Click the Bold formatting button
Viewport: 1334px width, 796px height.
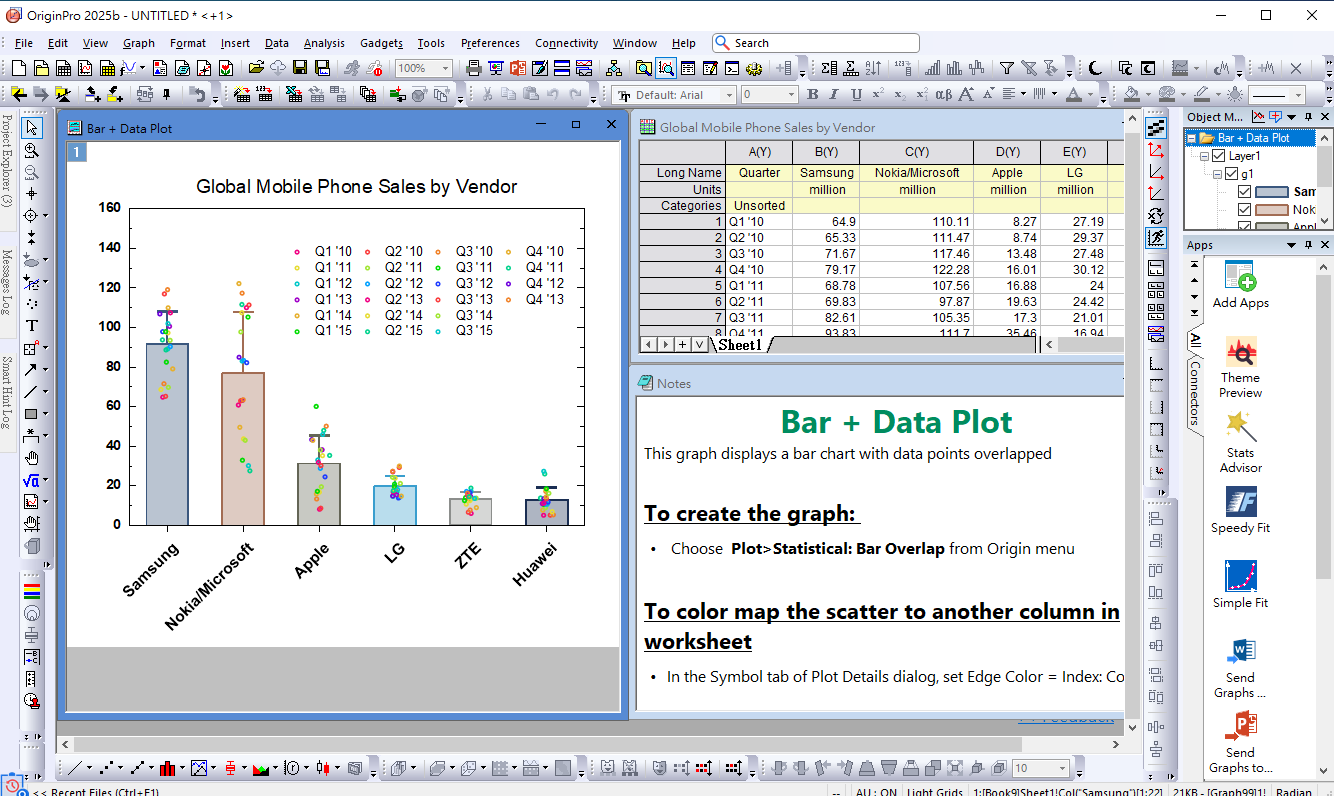pyautogui.click(x=812, y=95)
